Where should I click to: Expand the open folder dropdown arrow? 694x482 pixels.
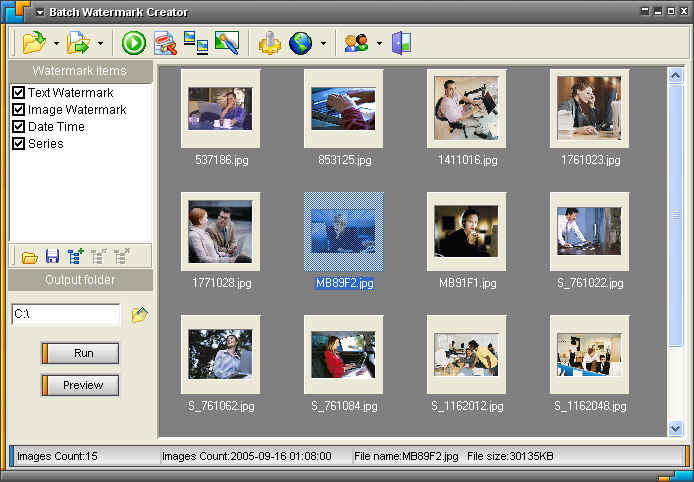(x=56, y=43)
